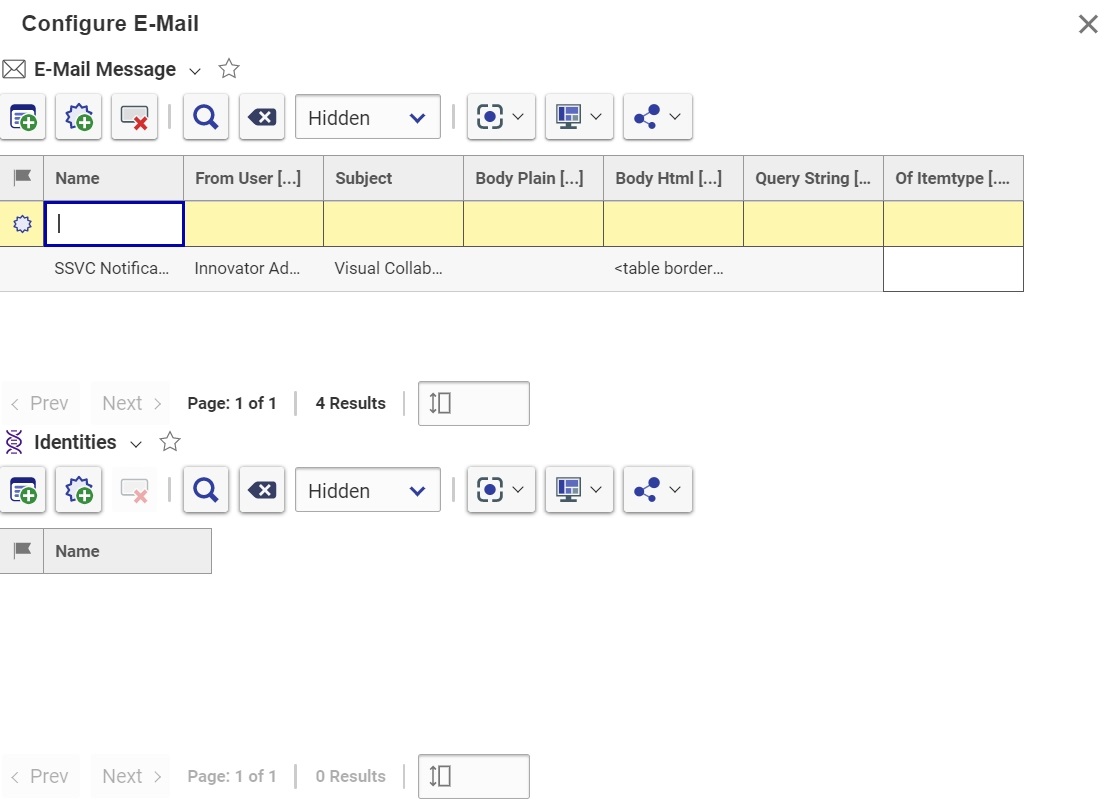Viewport: 1112px width, 800px height.
Task: Open share dropdown in E-Mail Message toolbar
Action: (x=657, y=117)
